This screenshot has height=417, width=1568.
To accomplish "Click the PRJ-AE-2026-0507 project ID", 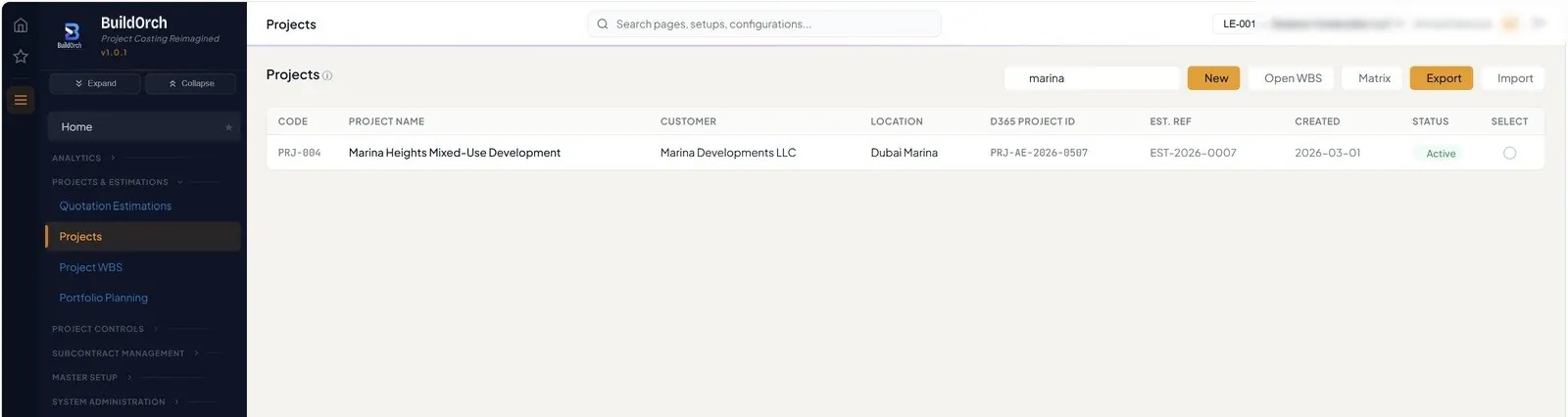I will pyautogui.click(x=1039, y=153).
